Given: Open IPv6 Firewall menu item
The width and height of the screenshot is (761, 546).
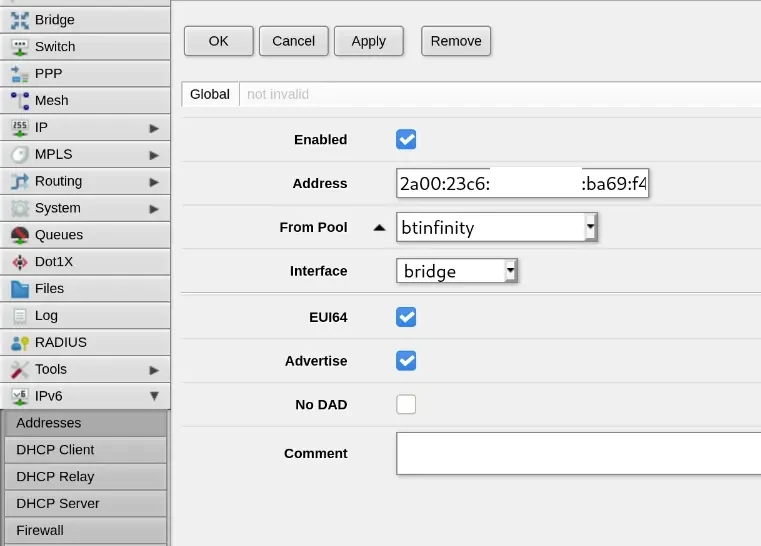Looking at the screenshot, I should coord(85,530).
